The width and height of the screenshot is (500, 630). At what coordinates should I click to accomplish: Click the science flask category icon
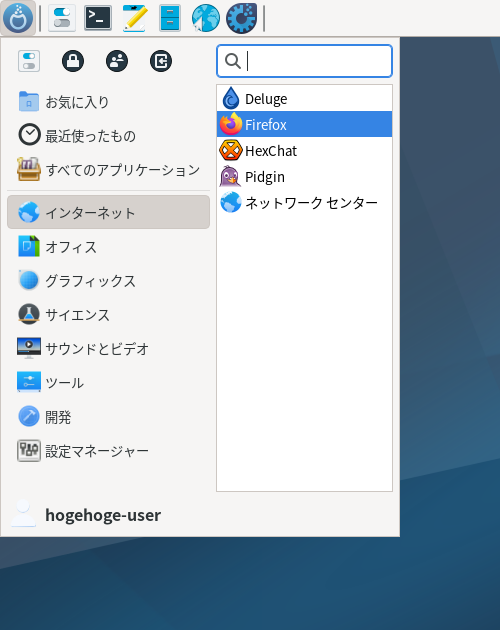(29, 314)
